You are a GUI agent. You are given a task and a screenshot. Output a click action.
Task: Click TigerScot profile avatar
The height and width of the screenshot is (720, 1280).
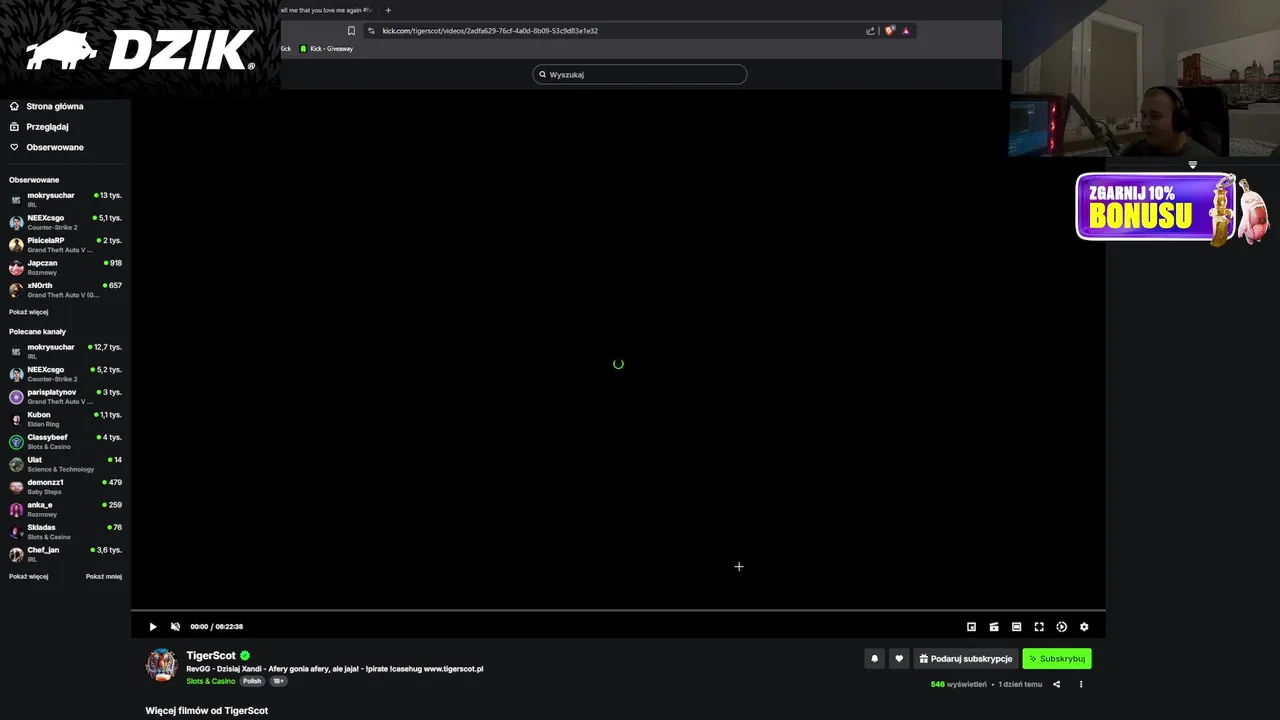(x=161, y=665)
